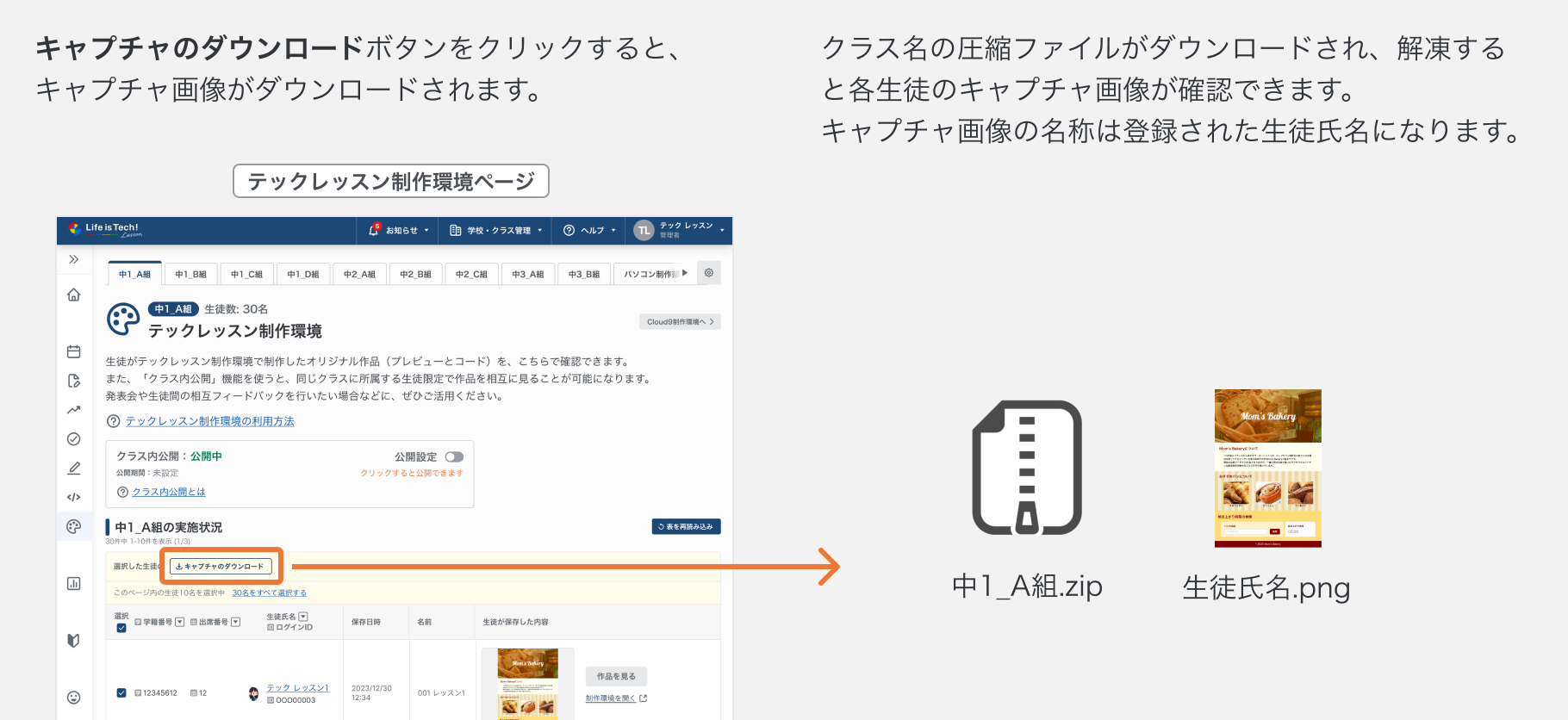The image size is (1568, 720).
Task: Click the 保存日時 column header
Action: pos(366,622)
